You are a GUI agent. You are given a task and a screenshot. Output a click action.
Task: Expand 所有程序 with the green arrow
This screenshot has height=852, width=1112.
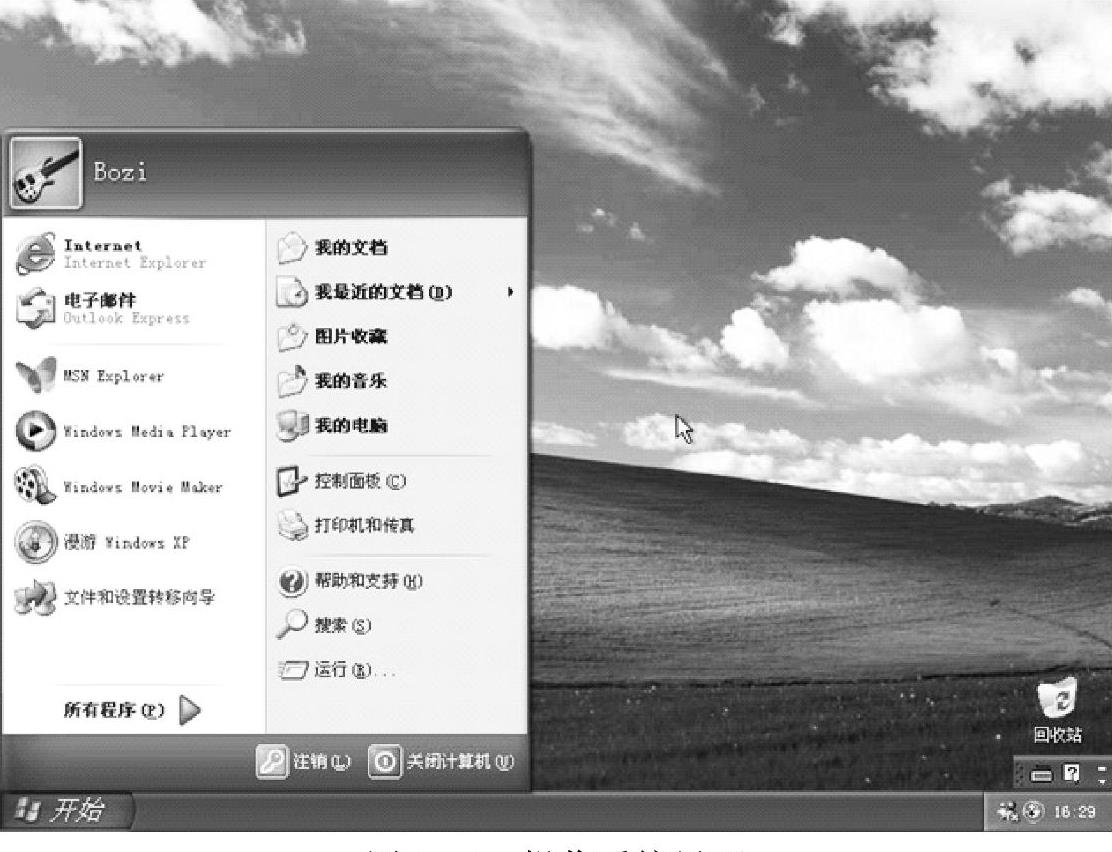coord(190,709)
